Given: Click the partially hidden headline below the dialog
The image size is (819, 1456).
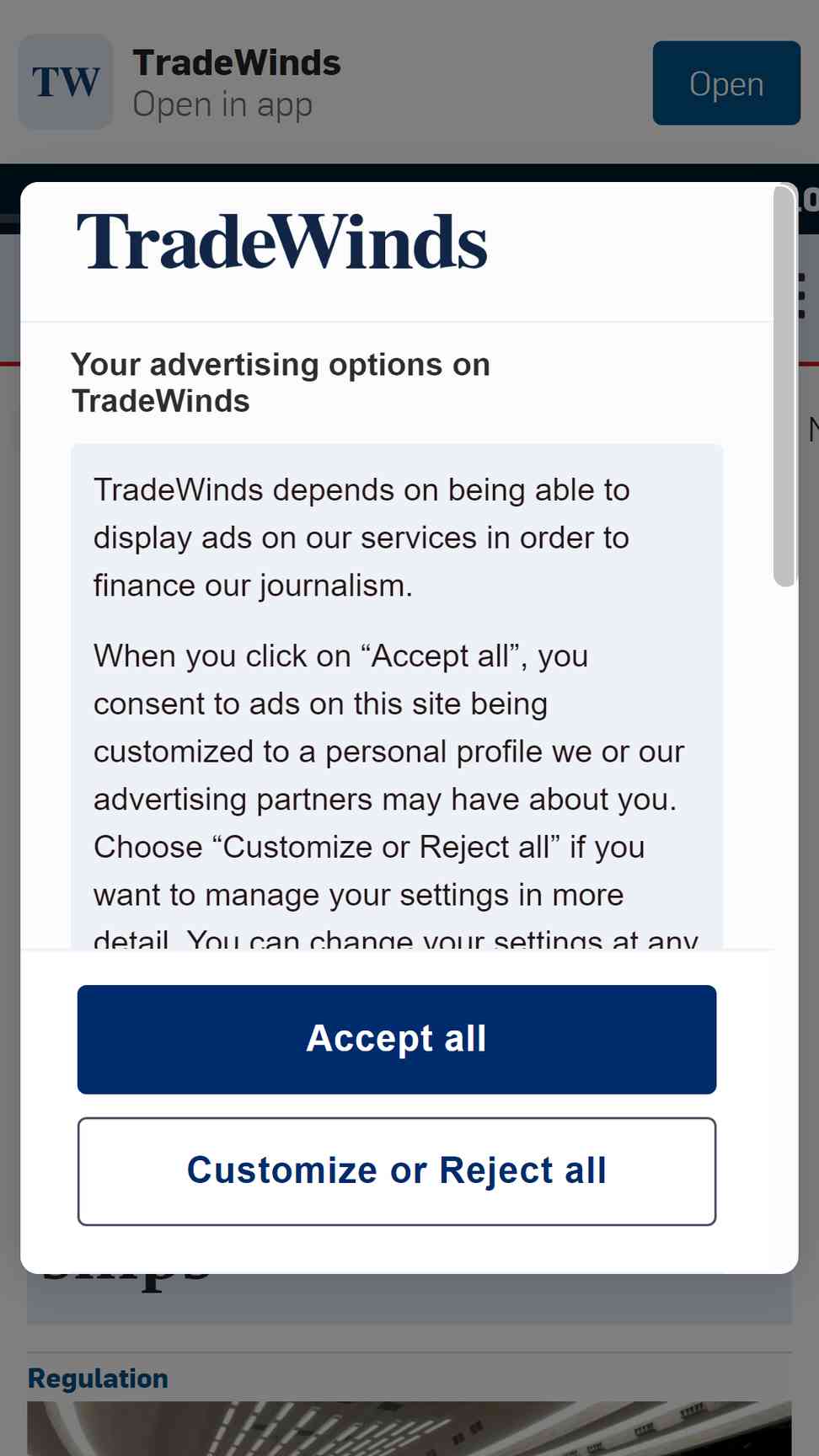Looking at the screenshot, I should [x=126, y=1281].
